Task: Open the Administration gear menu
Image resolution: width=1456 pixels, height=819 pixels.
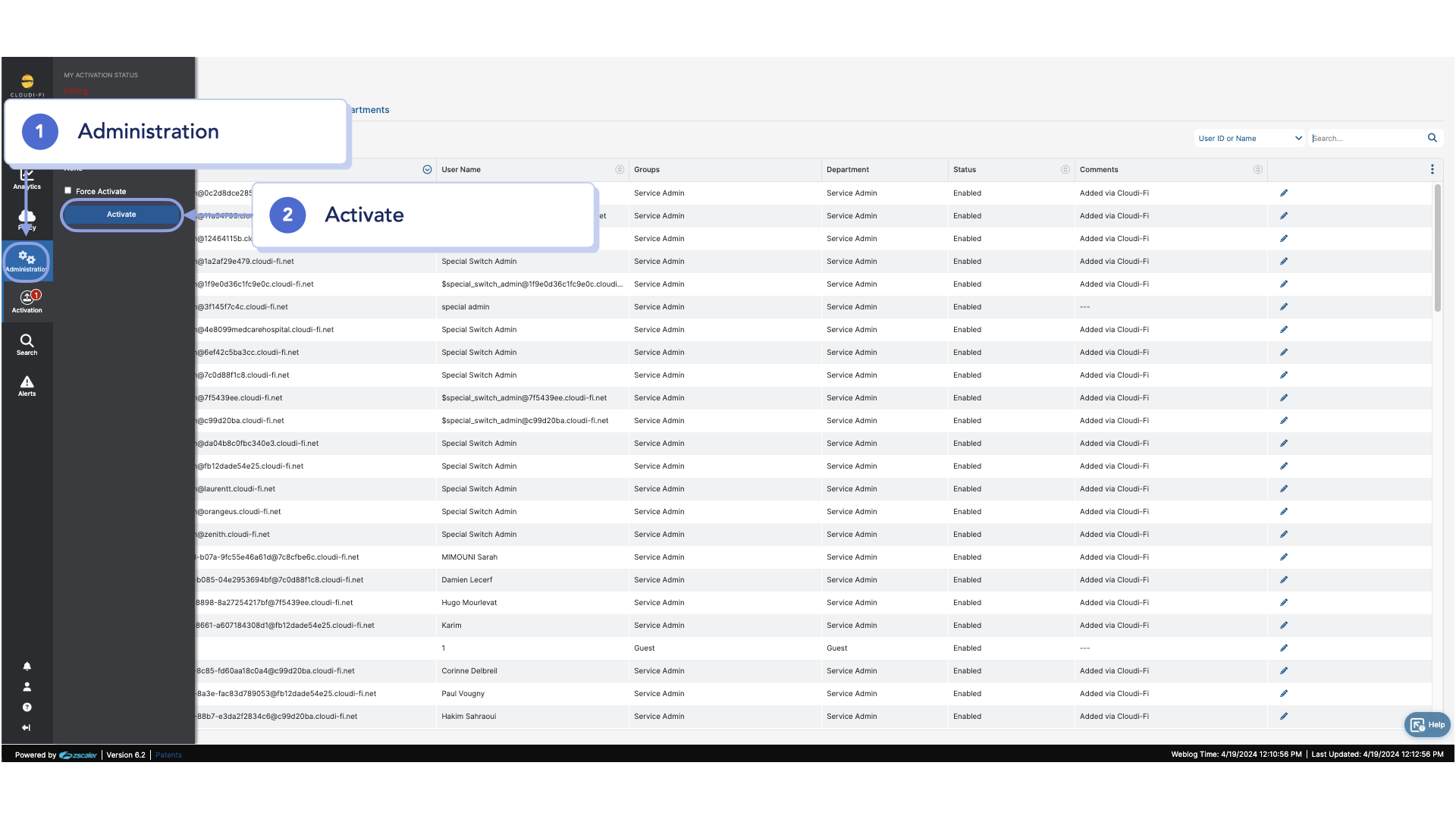Action: [x=27, y=260]
